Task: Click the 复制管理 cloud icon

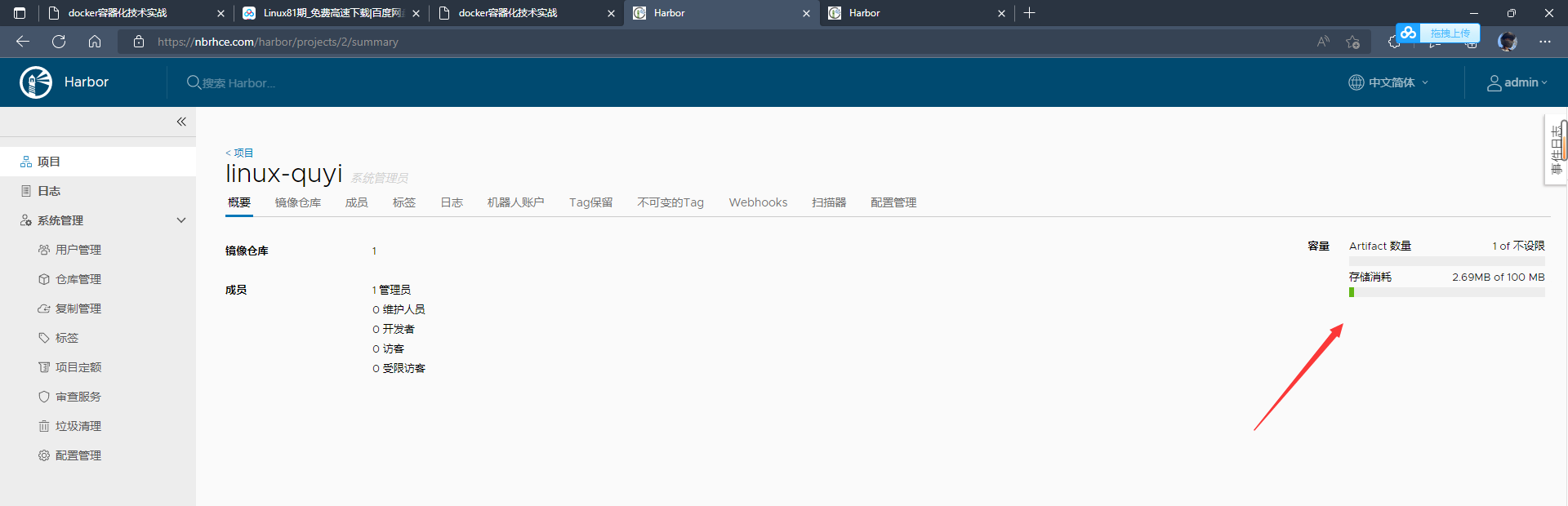Action: (x=44, y=308)
